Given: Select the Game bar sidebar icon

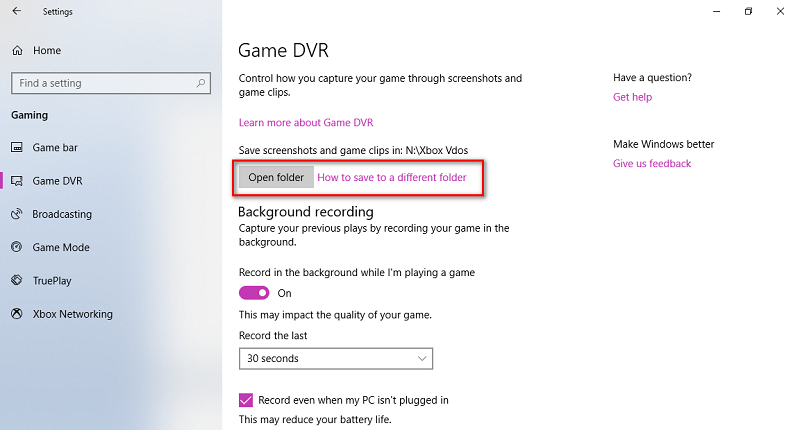Looking at the screenshot, I should click(x=17, y=147).
